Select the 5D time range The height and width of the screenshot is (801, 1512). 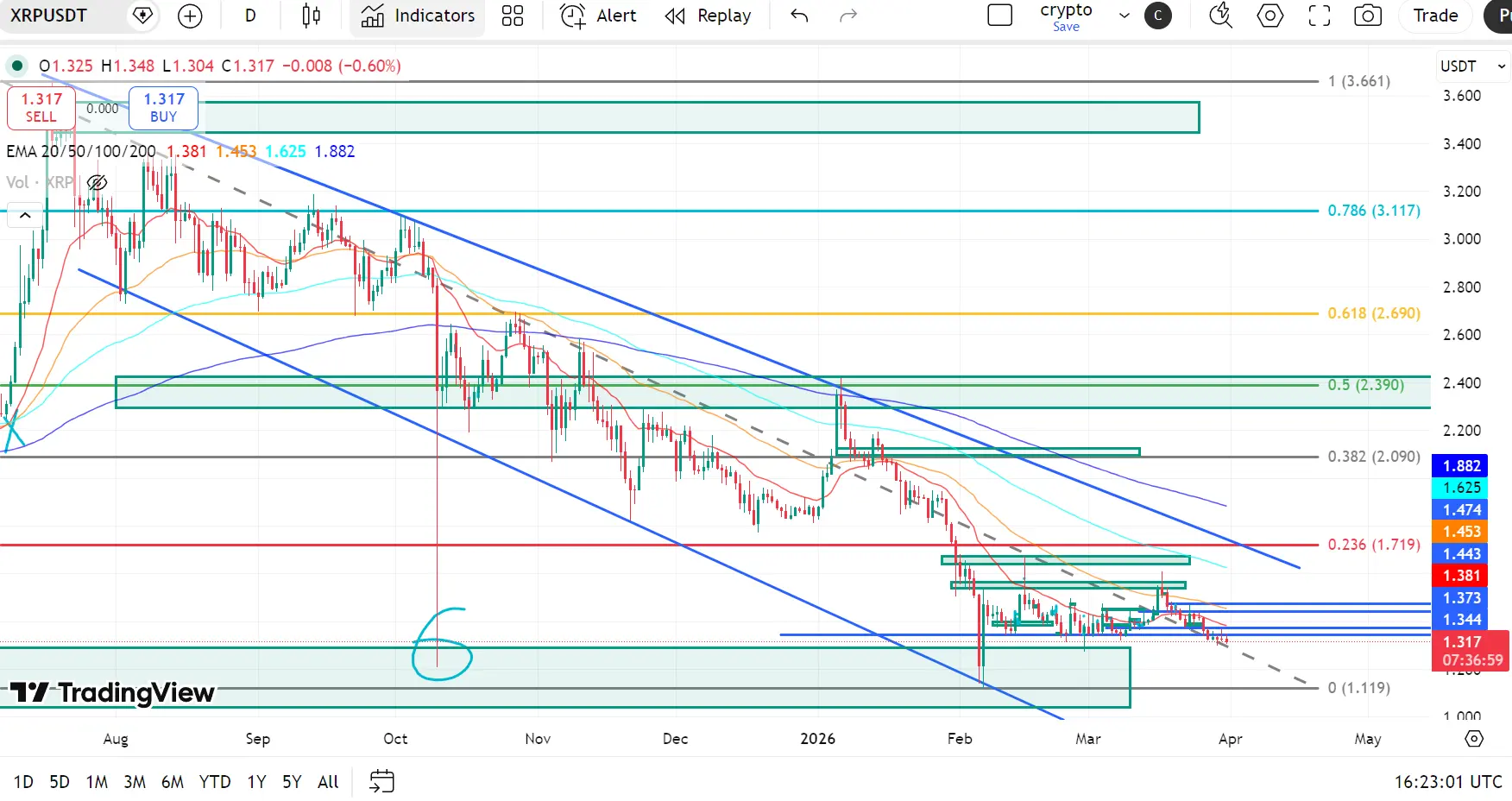tap(60, 782)
